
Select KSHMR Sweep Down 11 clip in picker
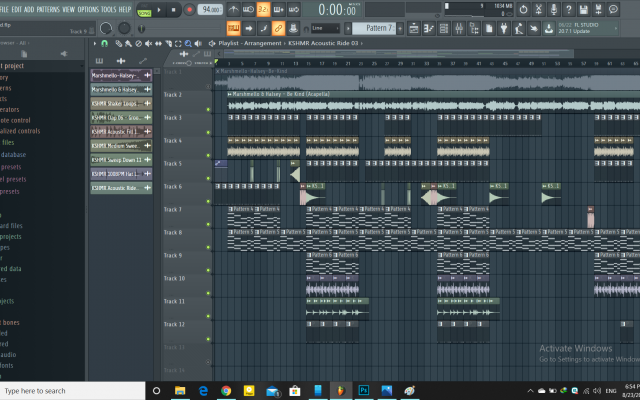(121, 160)
